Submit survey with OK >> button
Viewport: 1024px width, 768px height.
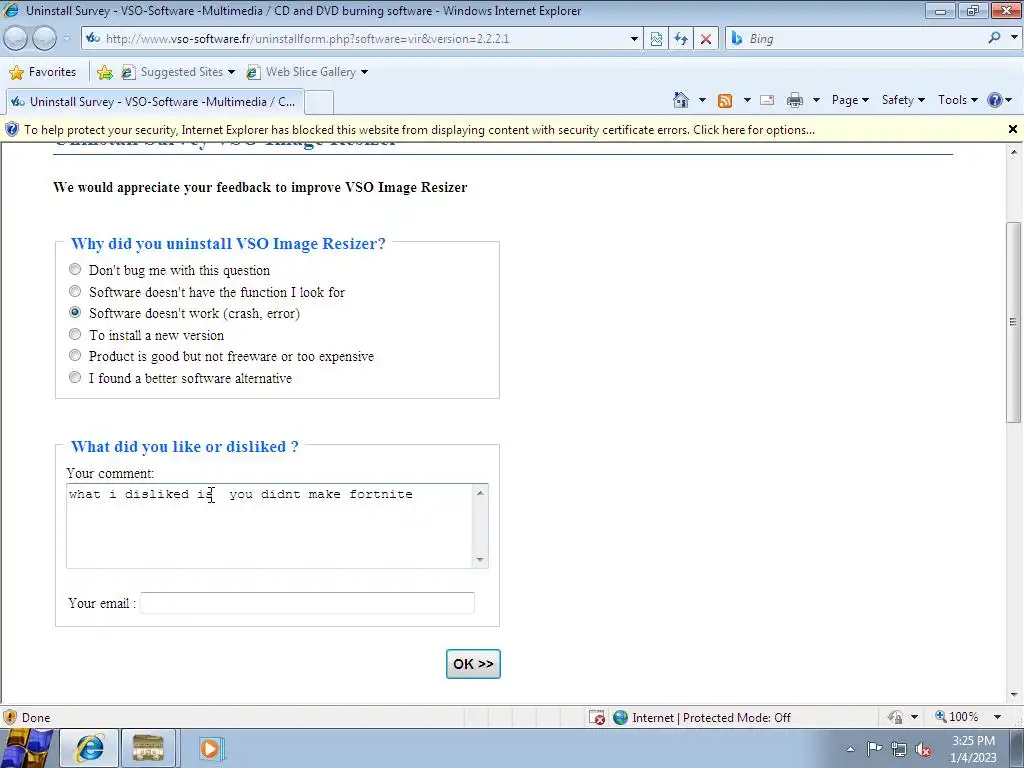point(473,664)
